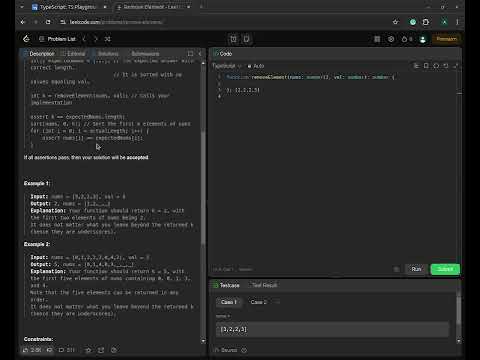Share the problem with share icon

[101, 350]
